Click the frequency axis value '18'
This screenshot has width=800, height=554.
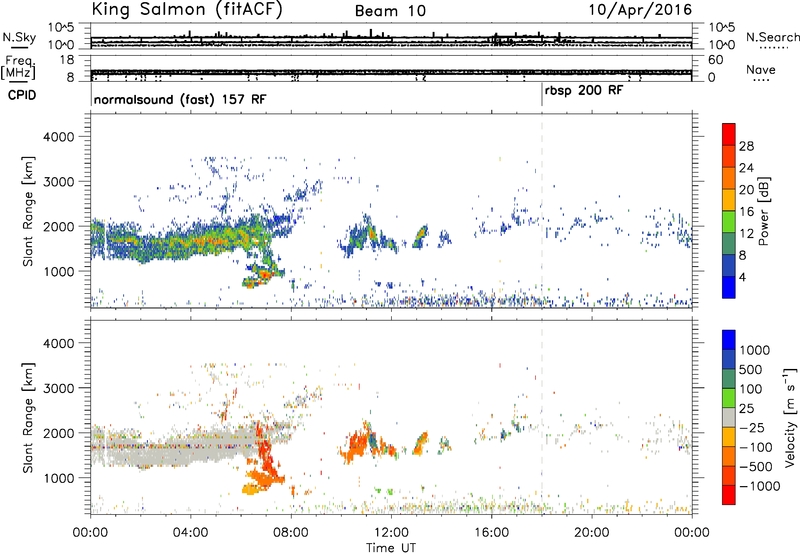(x=66, y=60)
